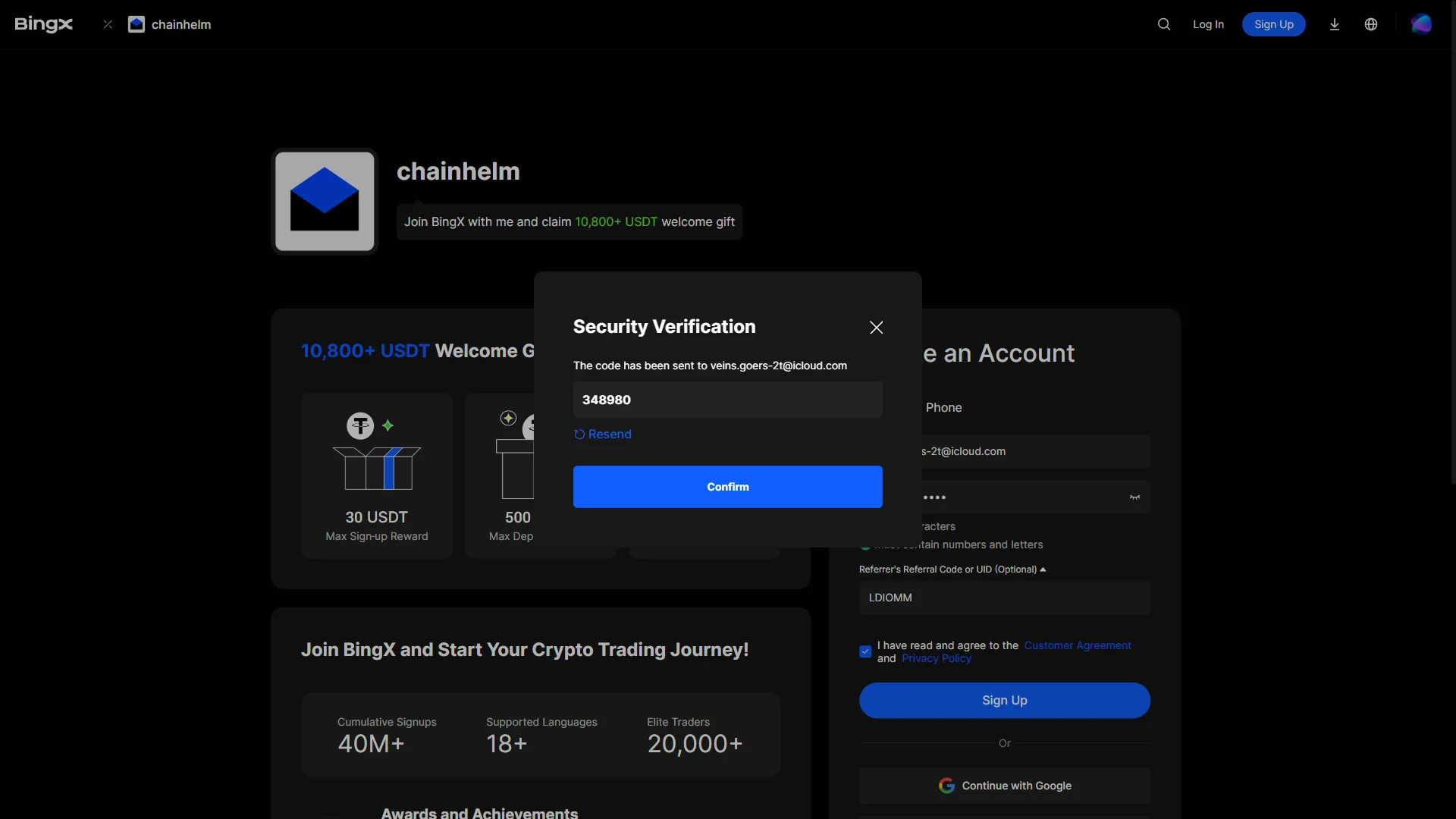
Task: Click the 30 USDT gift box icon
Action: point(377,453)
